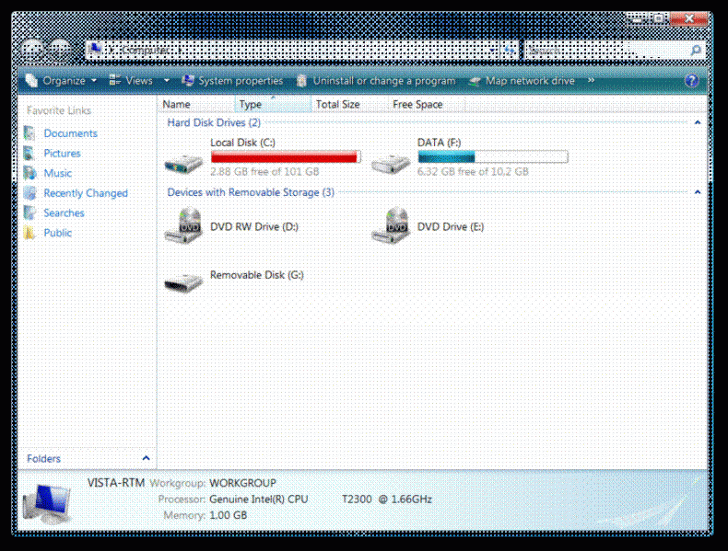Sort by Total Size column header
This screenshot has width=728, height=551.
pos(350,104)
